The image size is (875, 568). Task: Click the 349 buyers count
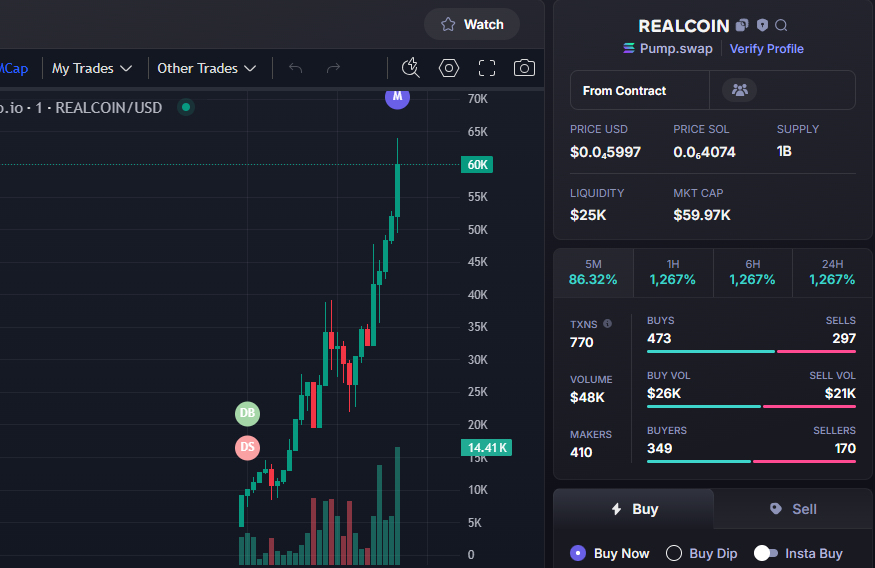(x=659, y=448)
